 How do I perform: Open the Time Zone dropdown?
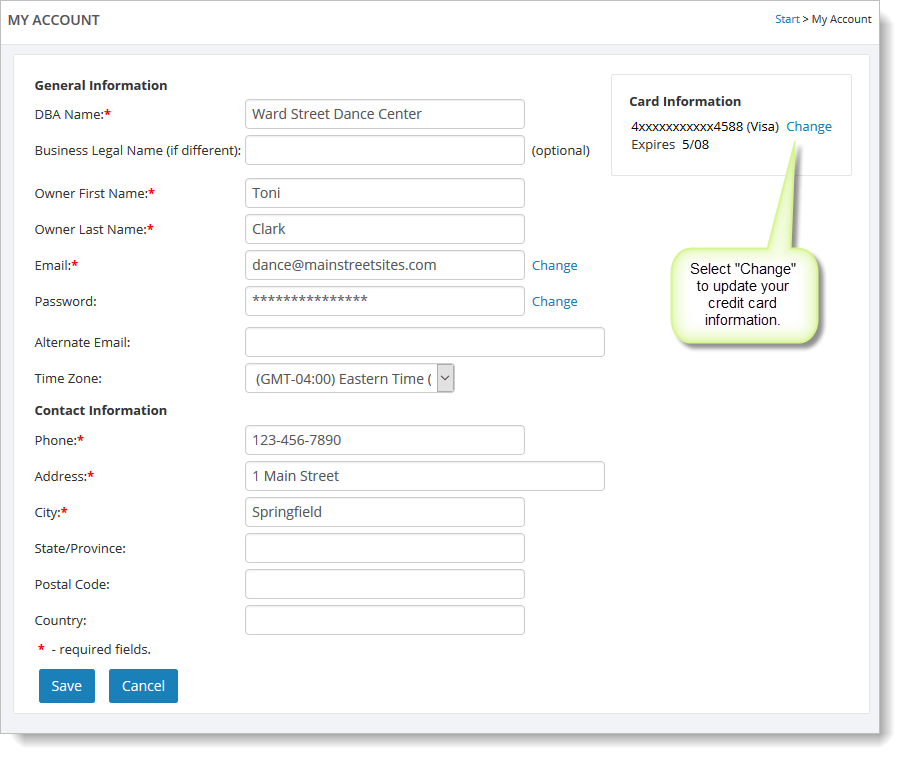(x=350, y=378)
